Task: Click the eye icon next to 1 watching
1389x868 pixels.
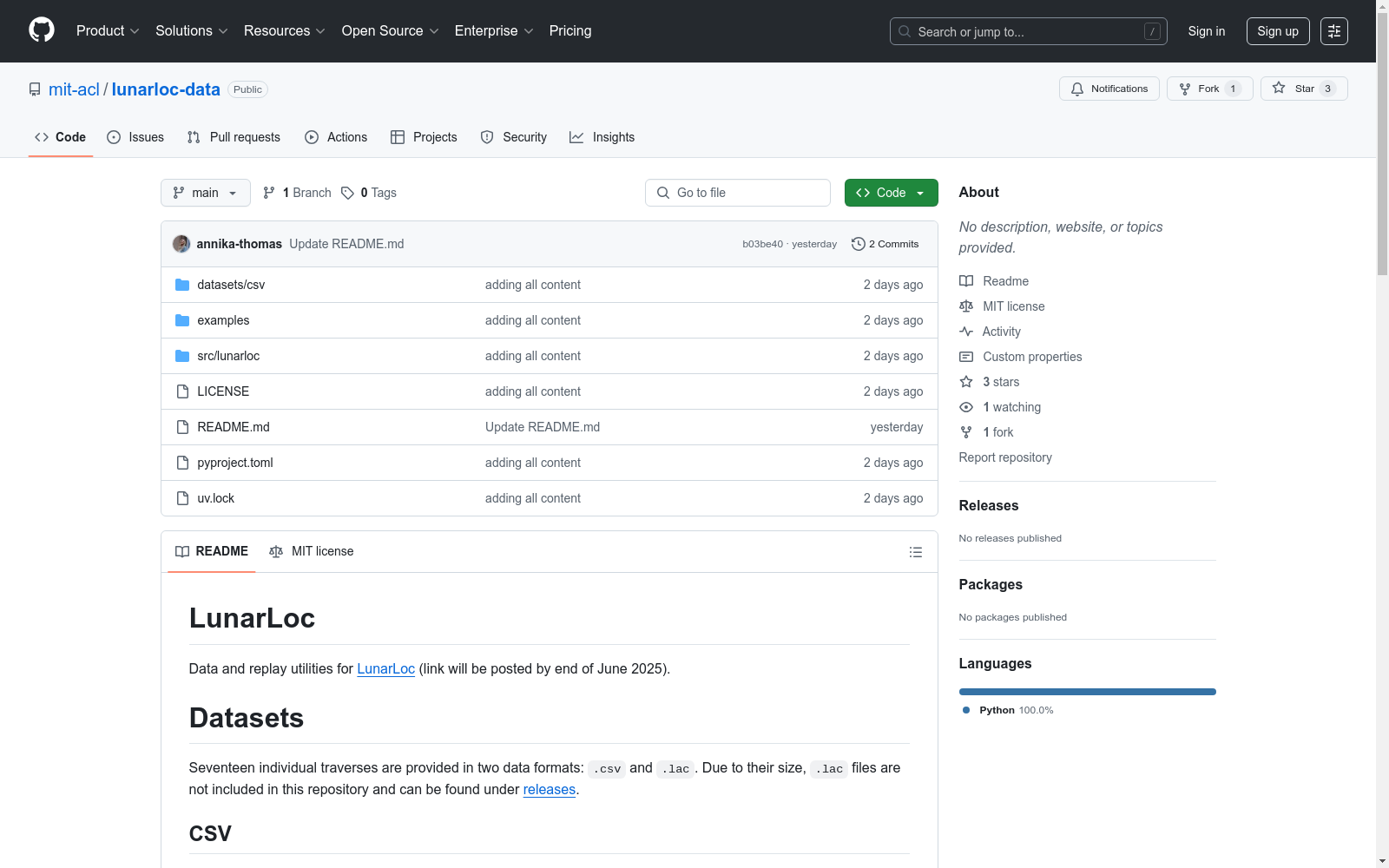Action: click(x=966, y=407)
